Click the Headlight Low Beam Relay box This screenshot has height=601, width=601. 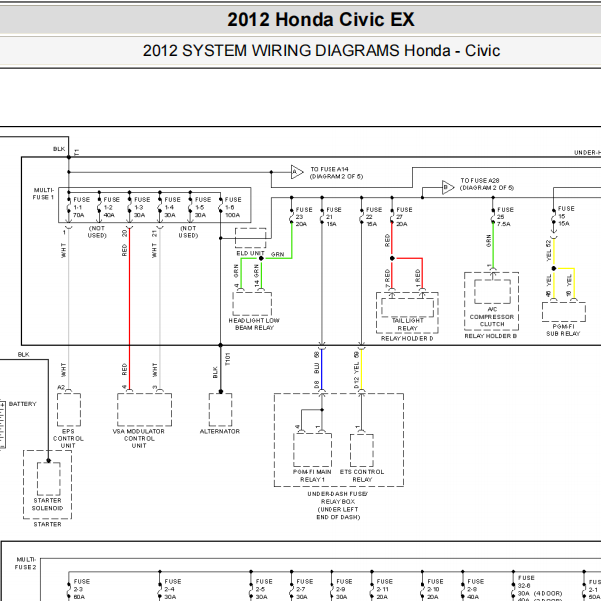252,304
